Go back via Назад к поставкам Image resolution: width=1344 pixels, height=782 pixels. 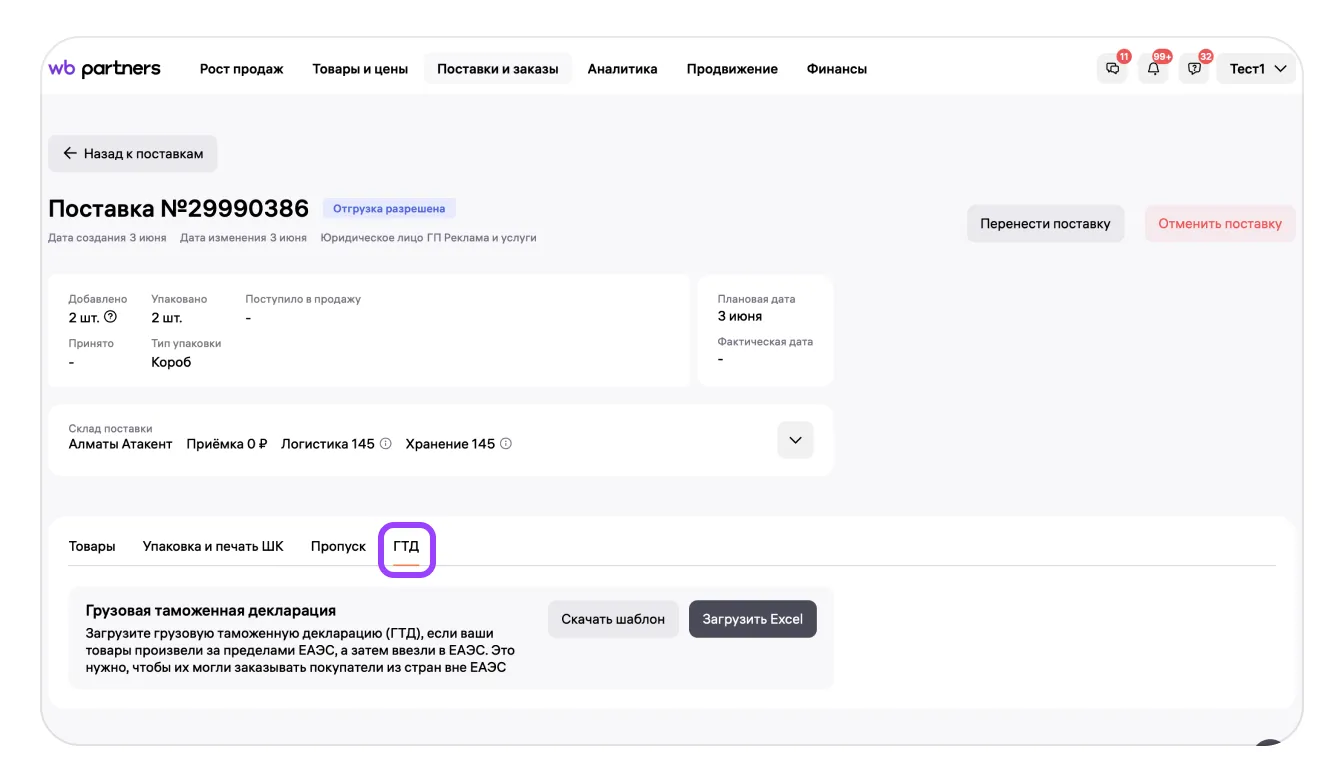click(133, 154)
